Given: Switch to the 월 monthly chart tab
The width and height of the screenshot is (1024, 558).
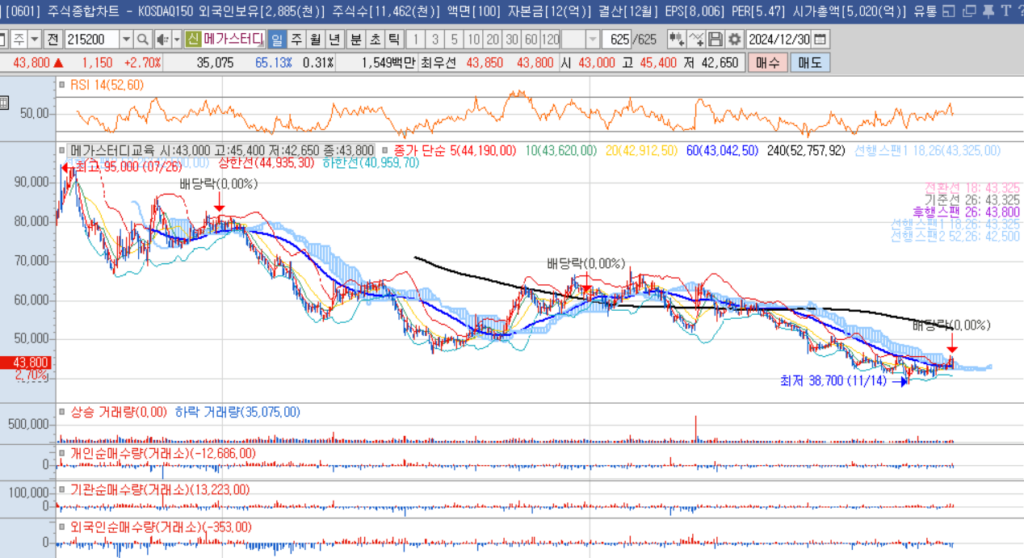Looking at the screenshot, I should (x=315, y=39).
